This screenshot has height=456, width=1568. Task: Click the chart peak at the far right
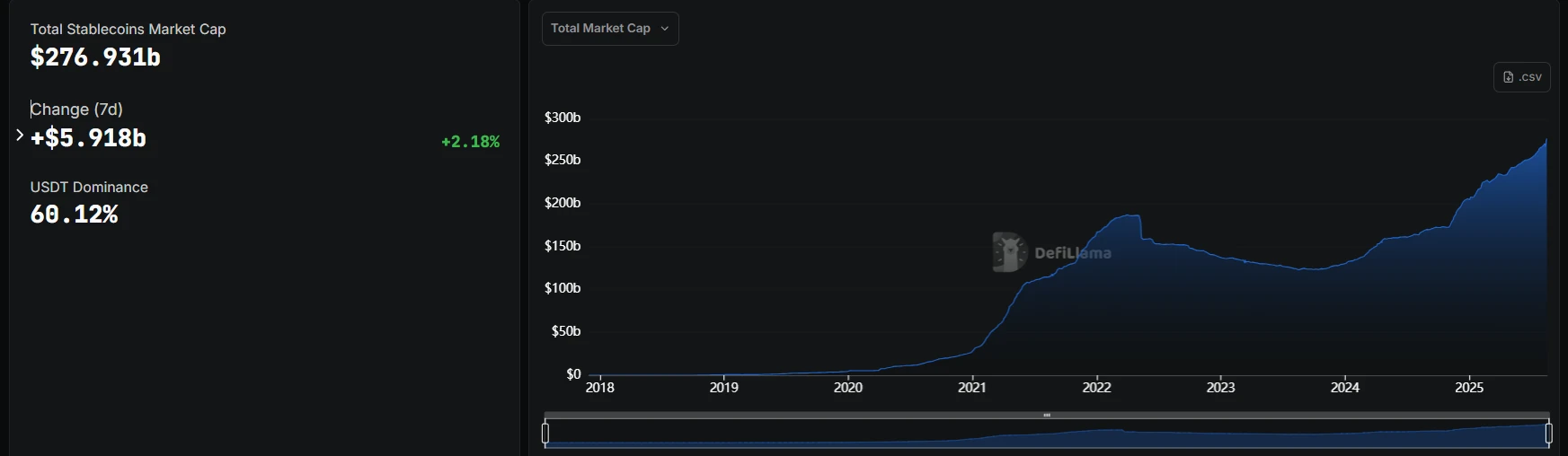[x=1546, y=141]
